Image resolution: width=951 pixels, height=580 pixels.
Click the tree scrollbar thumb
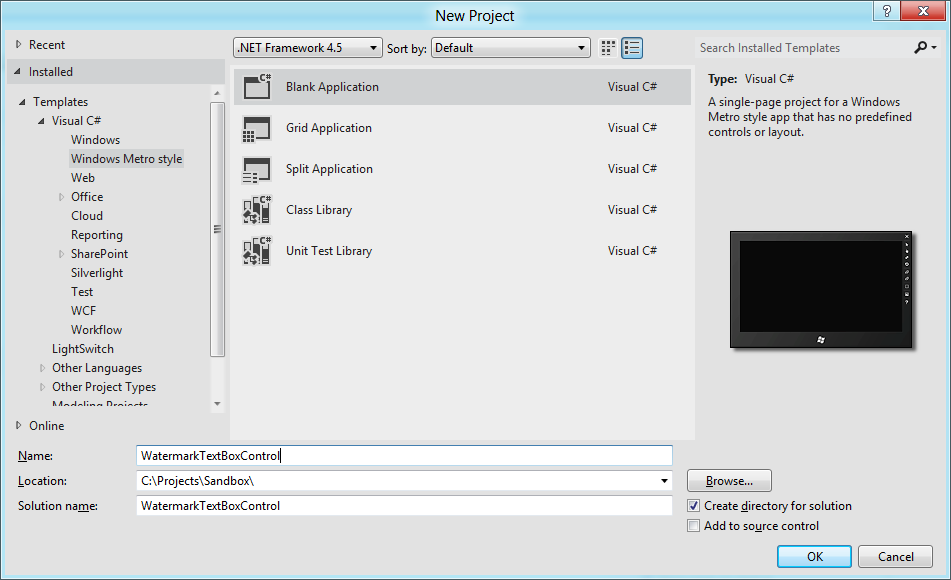point(217,229)
